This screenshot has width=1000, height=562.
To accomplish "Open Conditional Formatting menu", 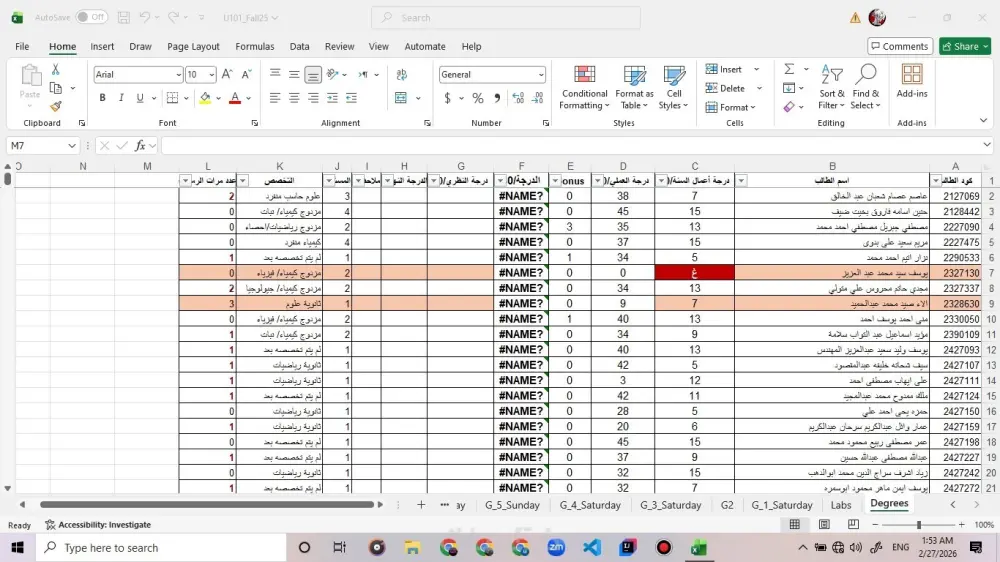I will (584, 88).
